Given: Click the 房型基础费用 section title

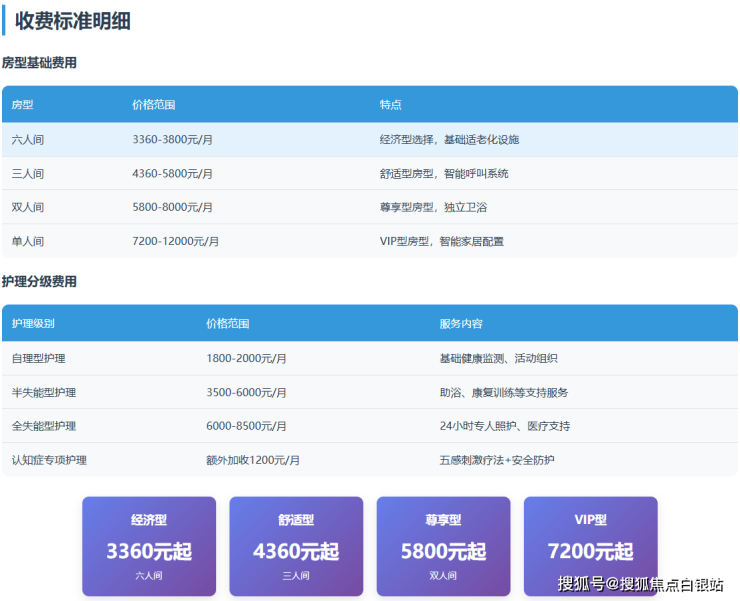Looking at the screenshot, I should 40,63.
